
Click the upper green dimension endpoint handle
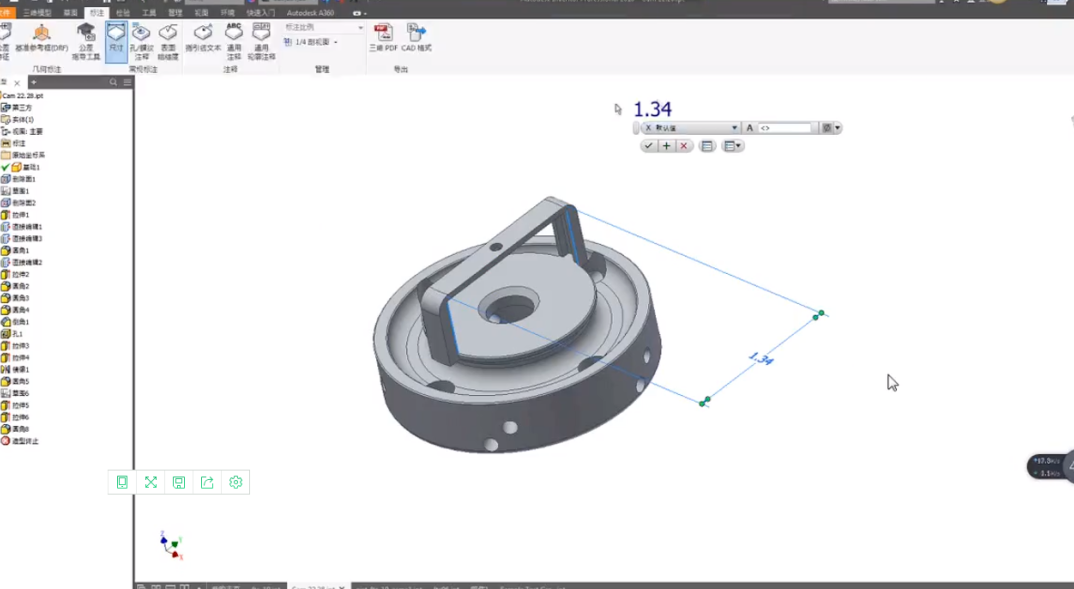pyautogui.click(x=819, y=315)
